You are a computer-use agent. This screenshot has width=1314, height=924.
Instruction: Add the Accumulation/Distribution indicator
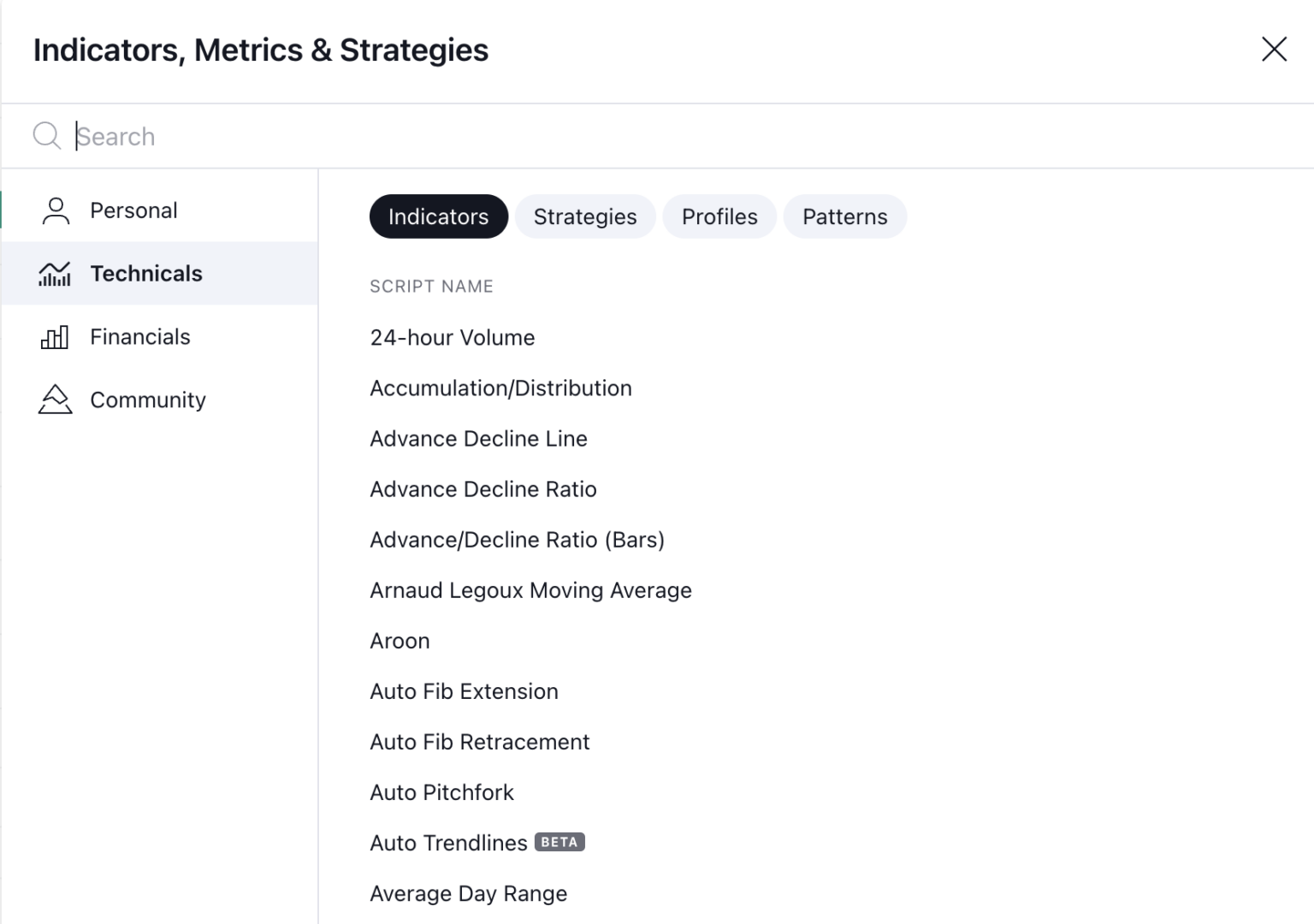tap(500, 388)
